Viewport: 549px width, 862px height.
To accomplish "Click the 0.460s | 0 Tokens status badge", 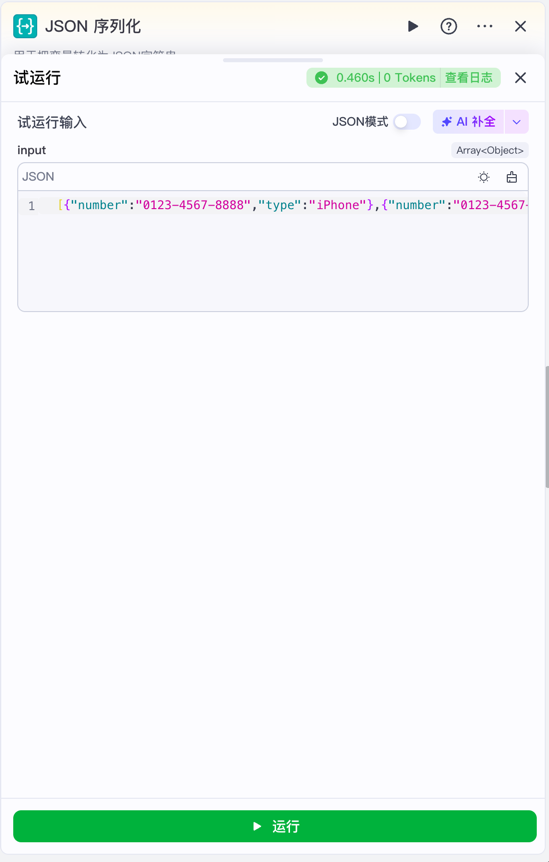I will coord(385,78).
